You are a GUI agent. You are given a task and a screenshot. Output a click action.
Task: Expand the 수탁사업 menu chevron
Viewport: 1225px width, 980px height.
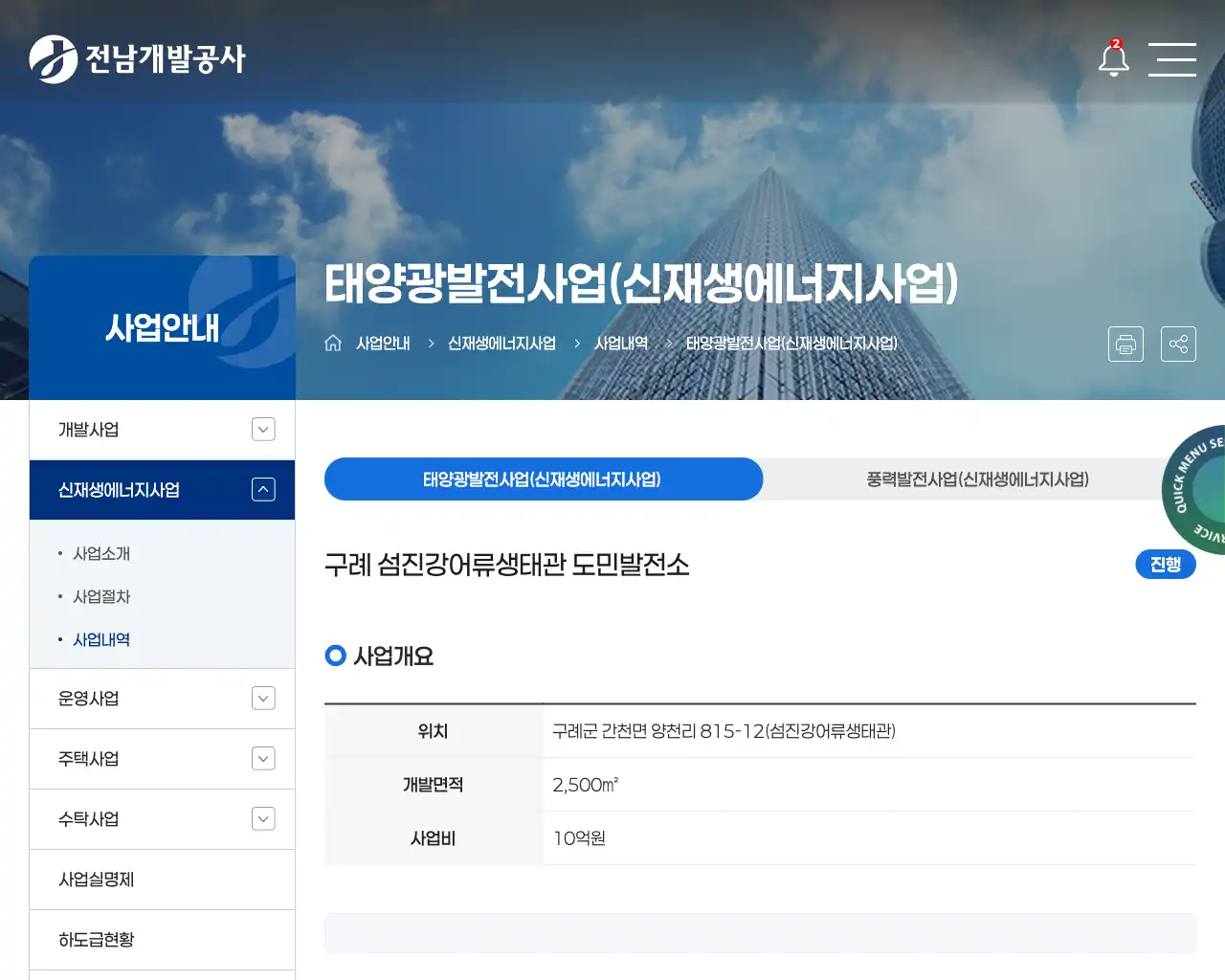click(263, 819)
